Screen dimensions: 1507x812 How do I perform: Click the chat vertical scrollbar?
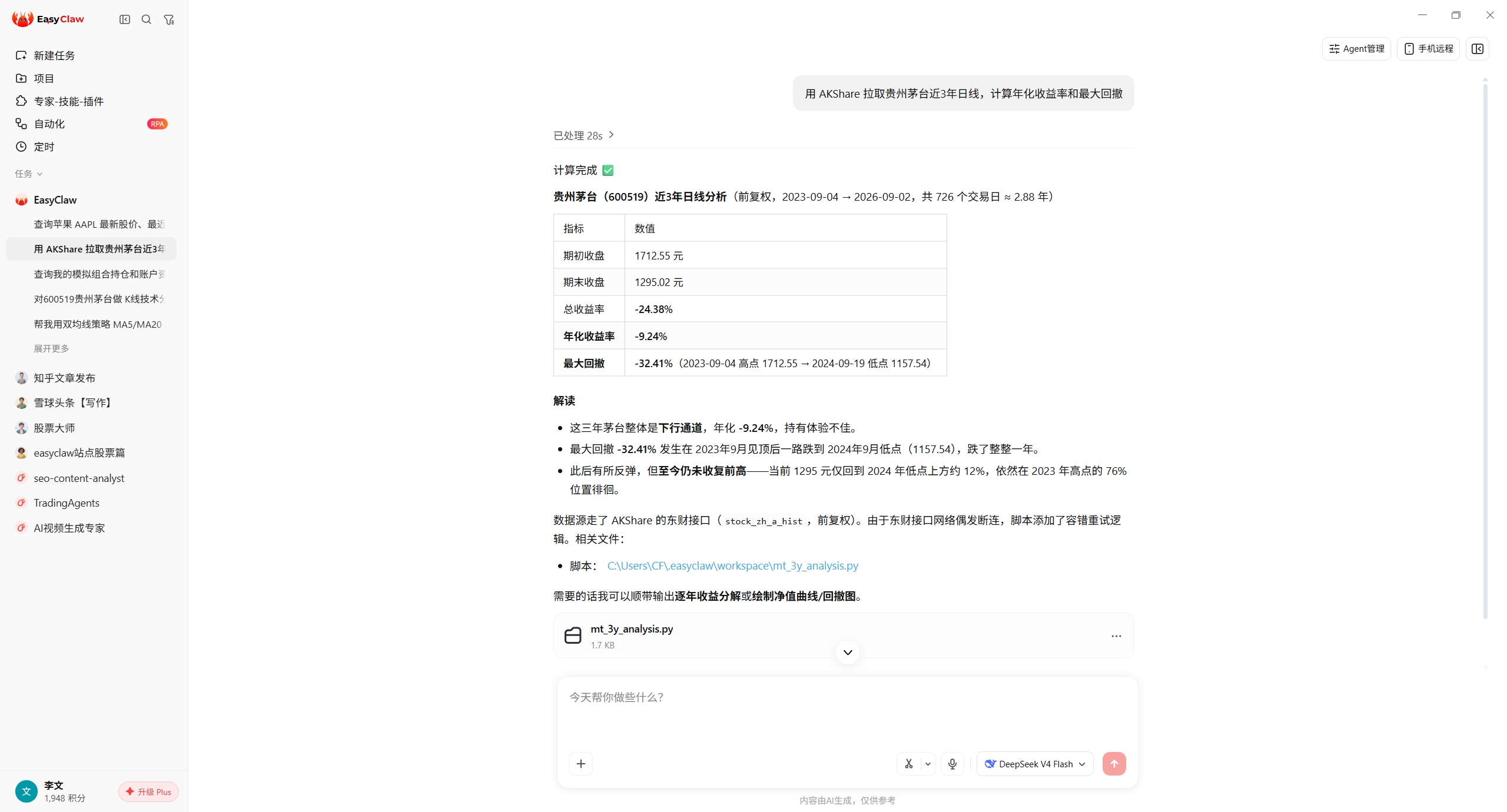coord(1485,350)
